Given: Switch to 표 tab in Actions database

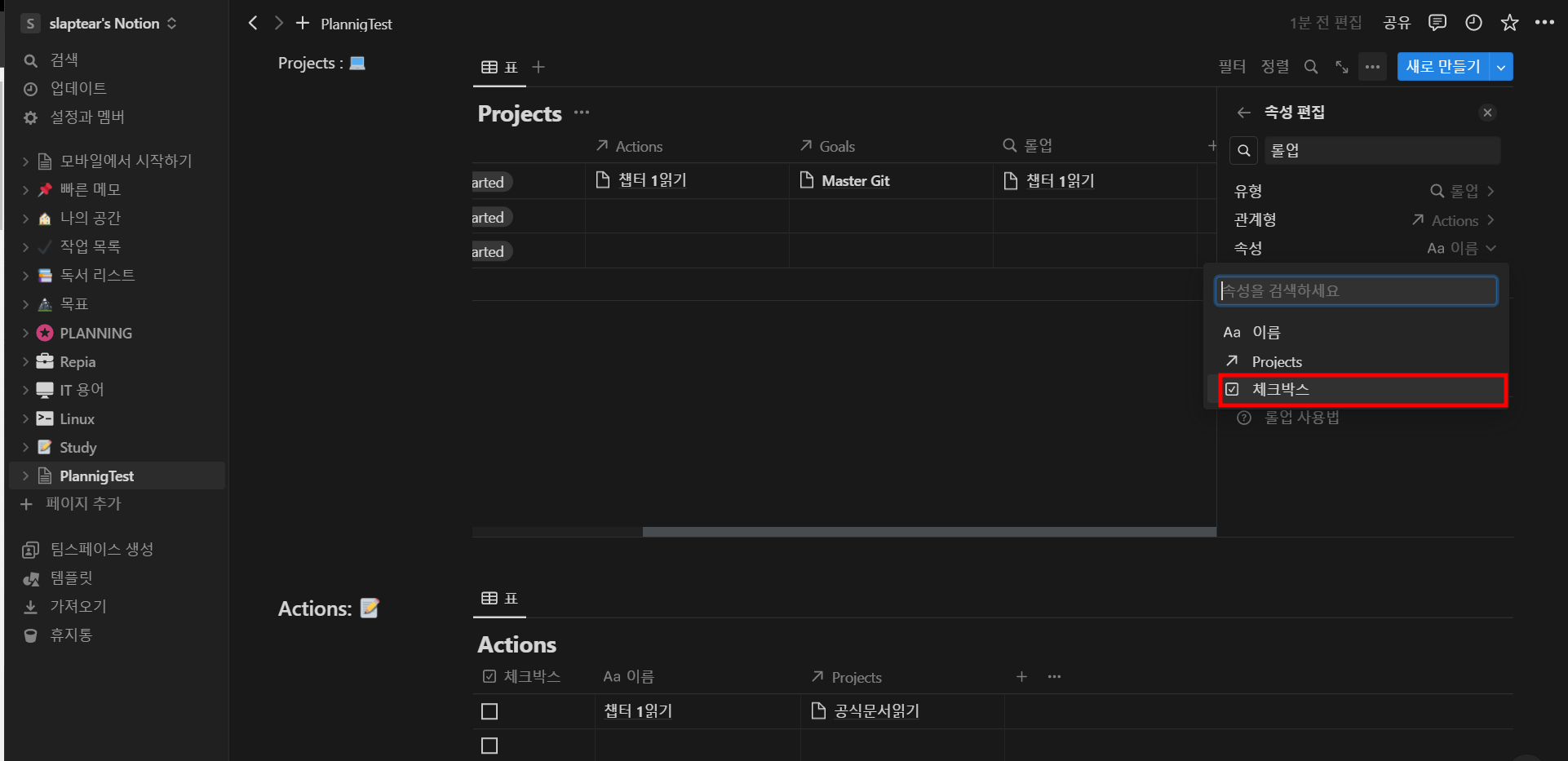Looking at the screenshot, I should click(x=500, y=599).
